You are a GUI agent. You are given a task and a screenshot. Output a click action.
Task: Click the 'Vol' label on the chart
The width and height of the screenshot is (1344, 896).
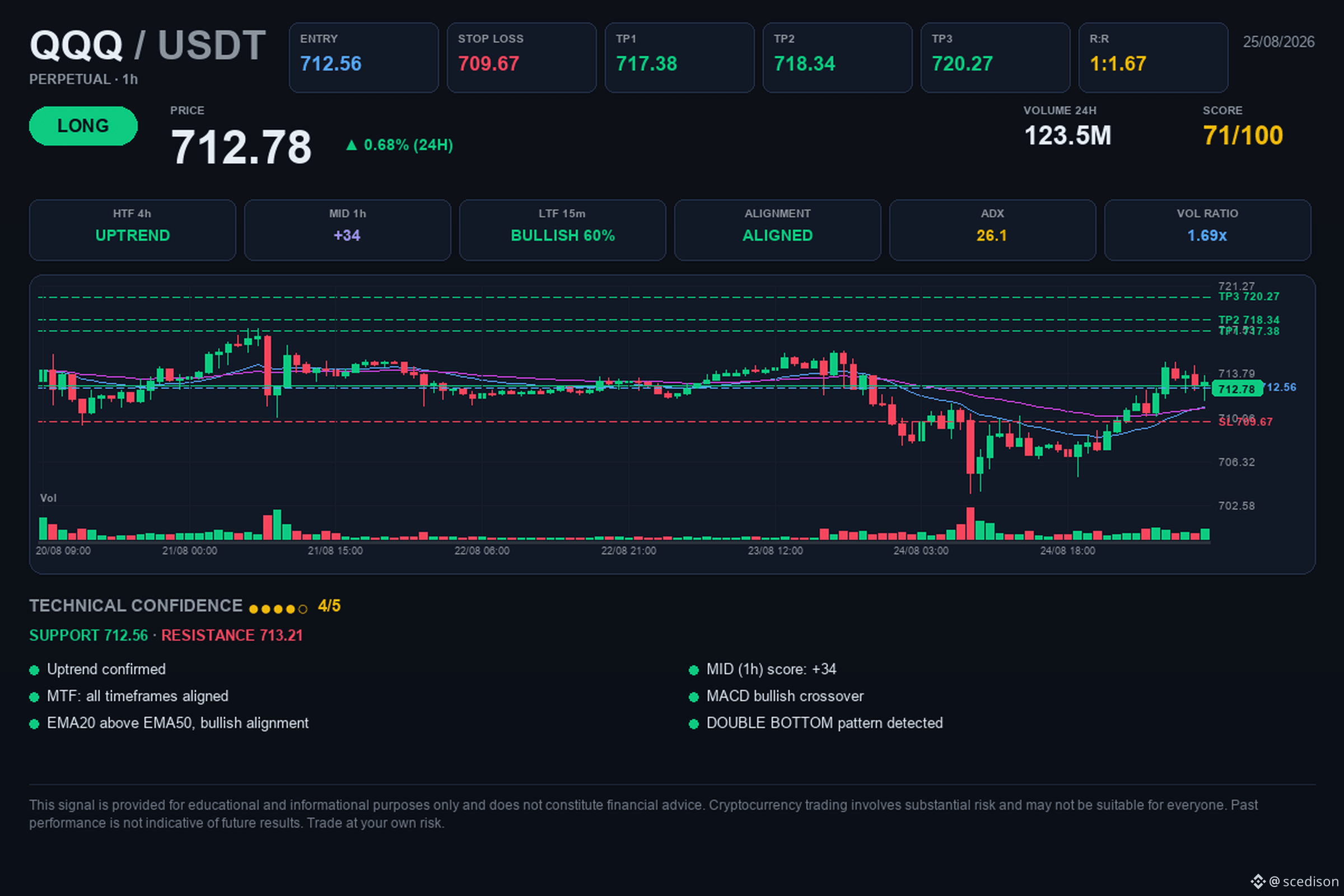(x=48, y=498)
